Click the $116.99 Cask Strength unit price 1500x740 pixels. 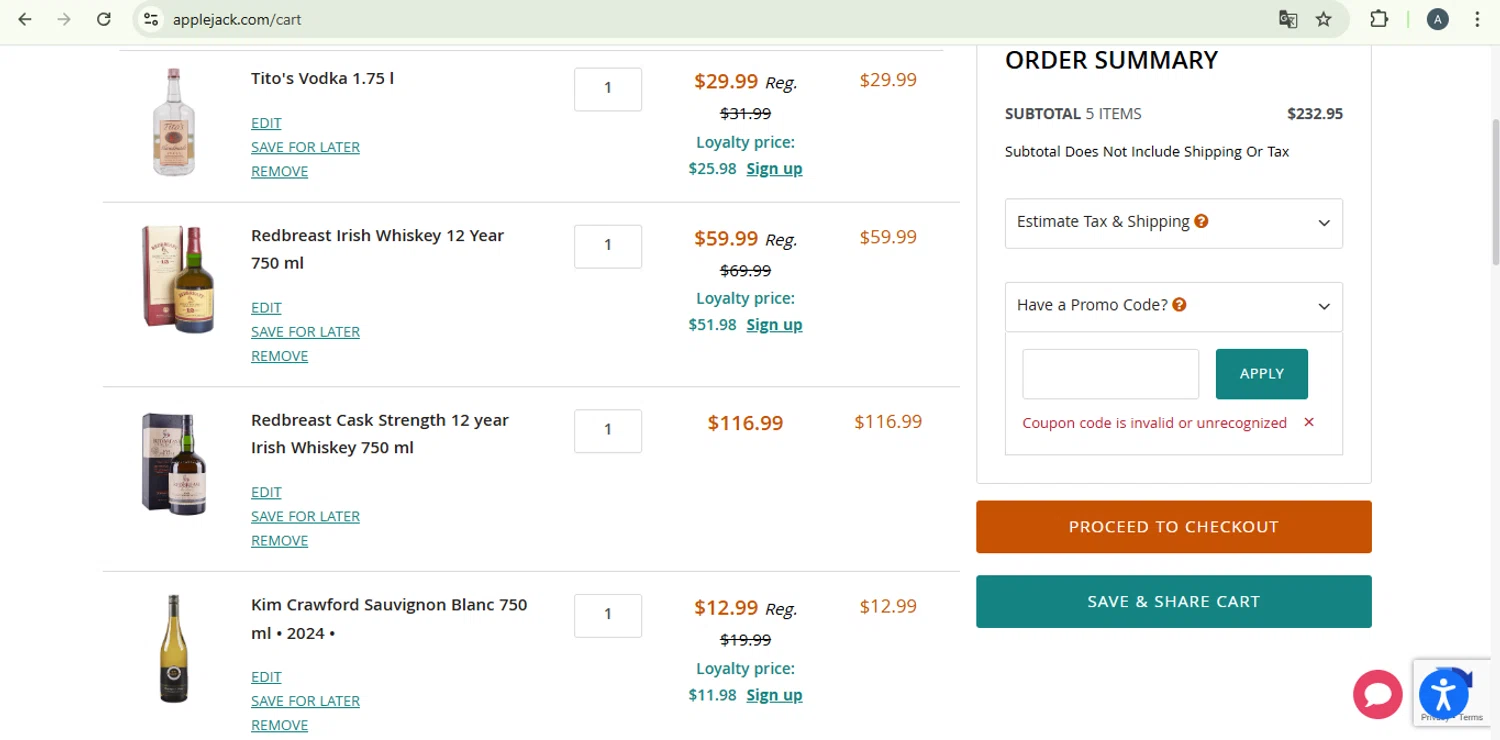pyautogui.click(x=745, y=423)
